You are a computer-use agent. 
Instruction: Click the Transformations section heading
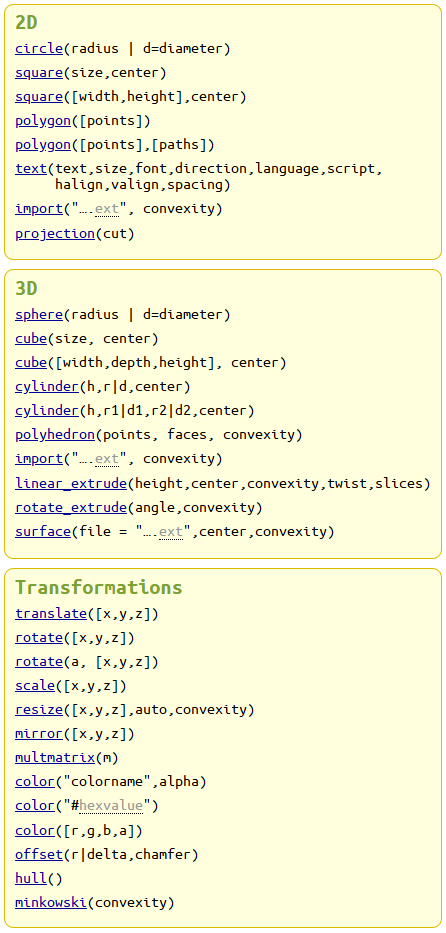point(99,587)
